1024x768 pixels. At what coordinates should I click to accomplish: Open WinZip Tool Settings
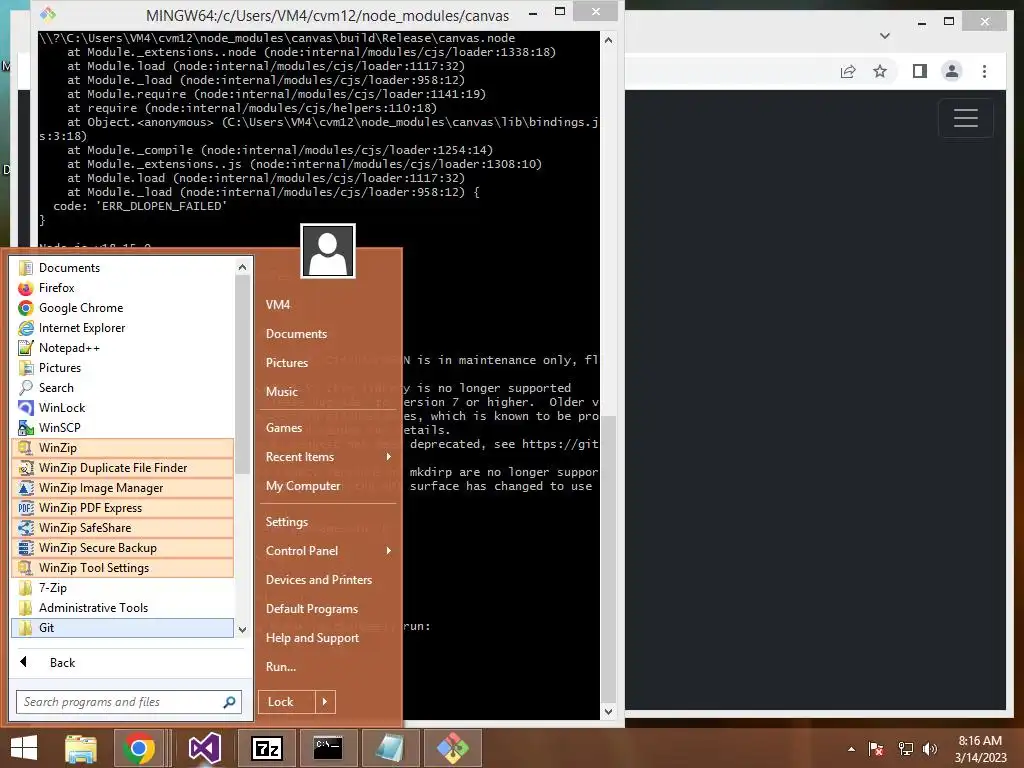(x=122, y=568)
